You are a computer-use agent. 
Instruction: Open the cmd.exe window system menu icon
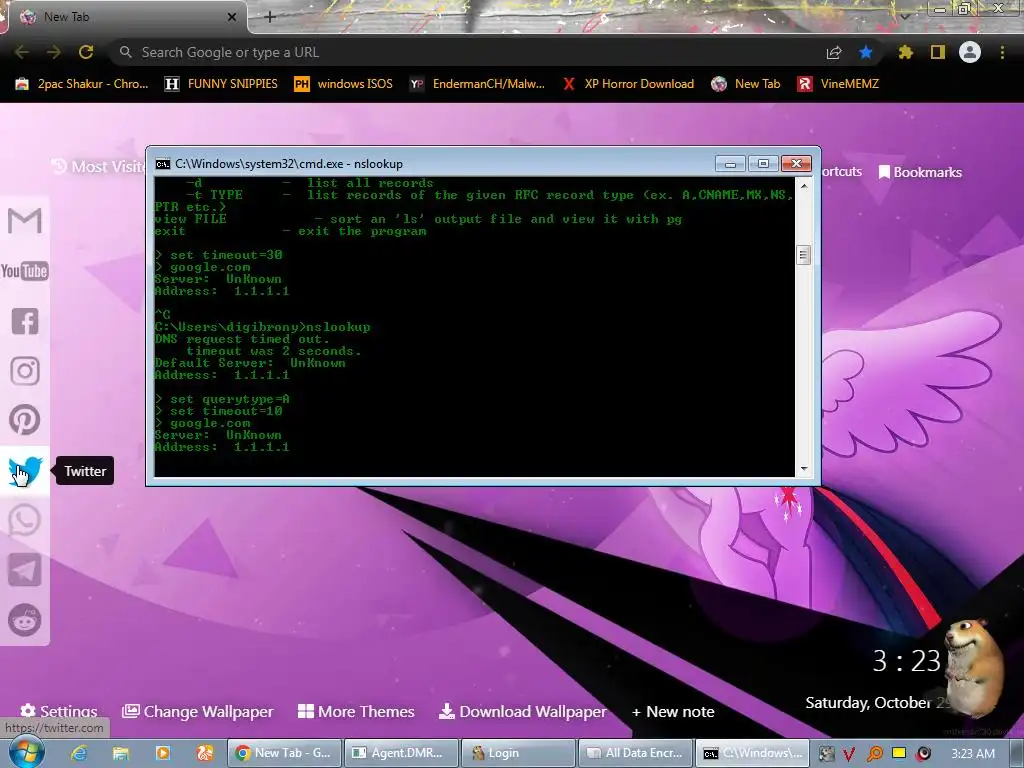[x=163, y=164]
